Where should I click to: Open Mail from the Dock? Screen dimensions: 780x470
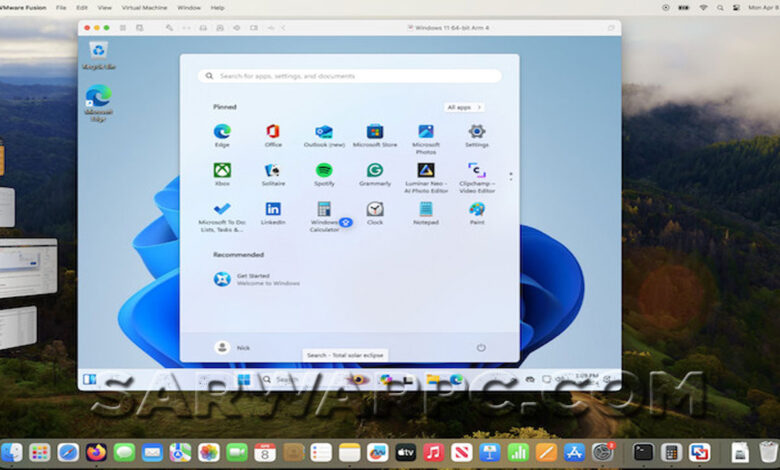(x=152, y=452)
